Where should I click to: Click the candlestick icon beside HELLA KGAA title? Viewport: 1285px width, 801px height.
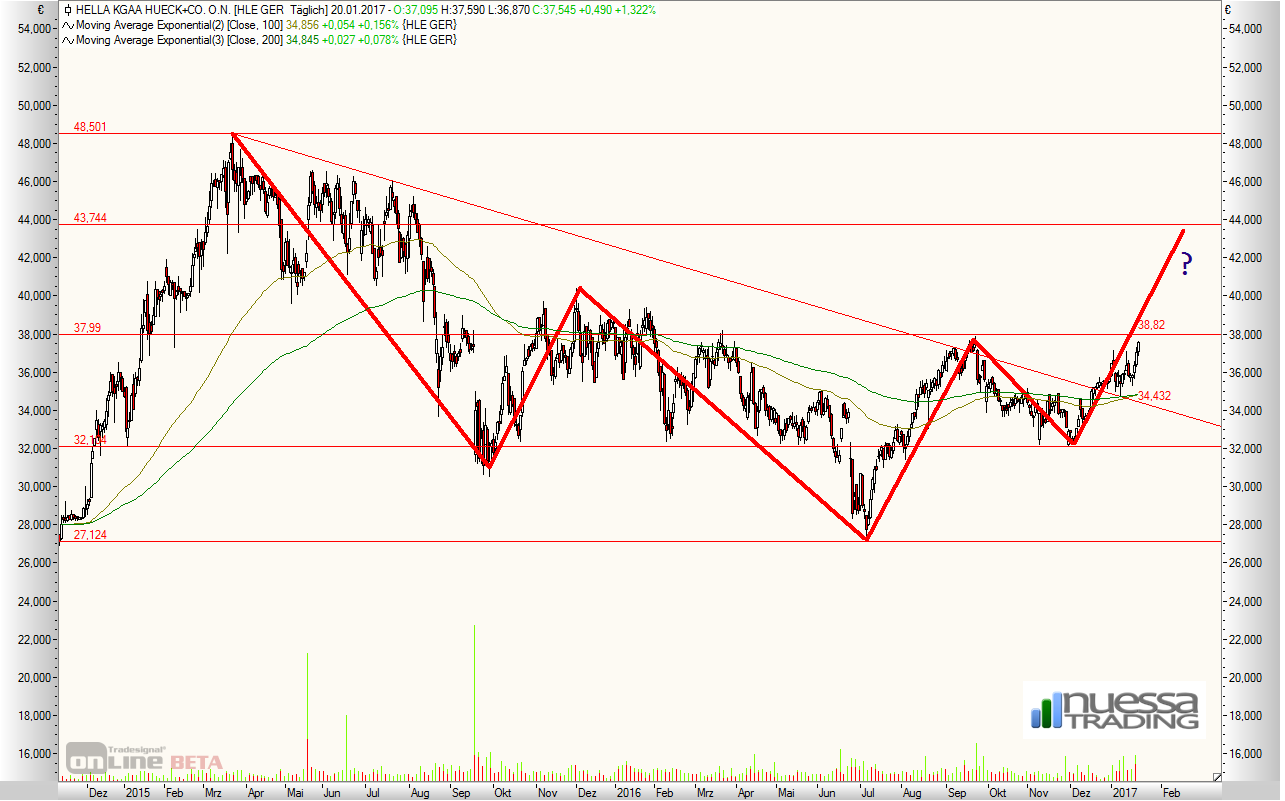pyautogui.click(x=68, y=10)
